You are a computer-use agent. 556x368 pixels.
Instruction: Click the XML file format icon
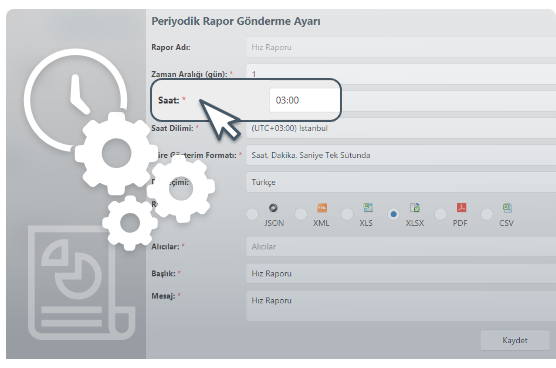[322, 208]
